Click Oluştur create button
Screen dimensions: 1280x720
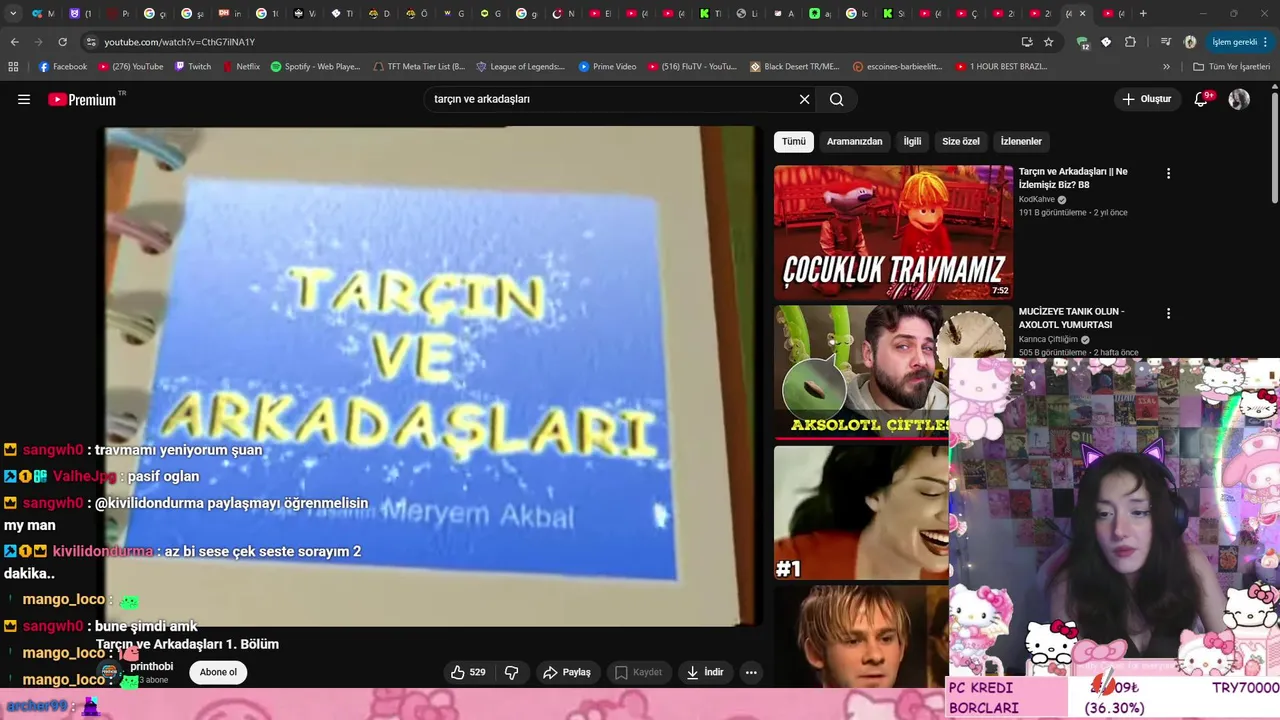[x=1146, y=99]
